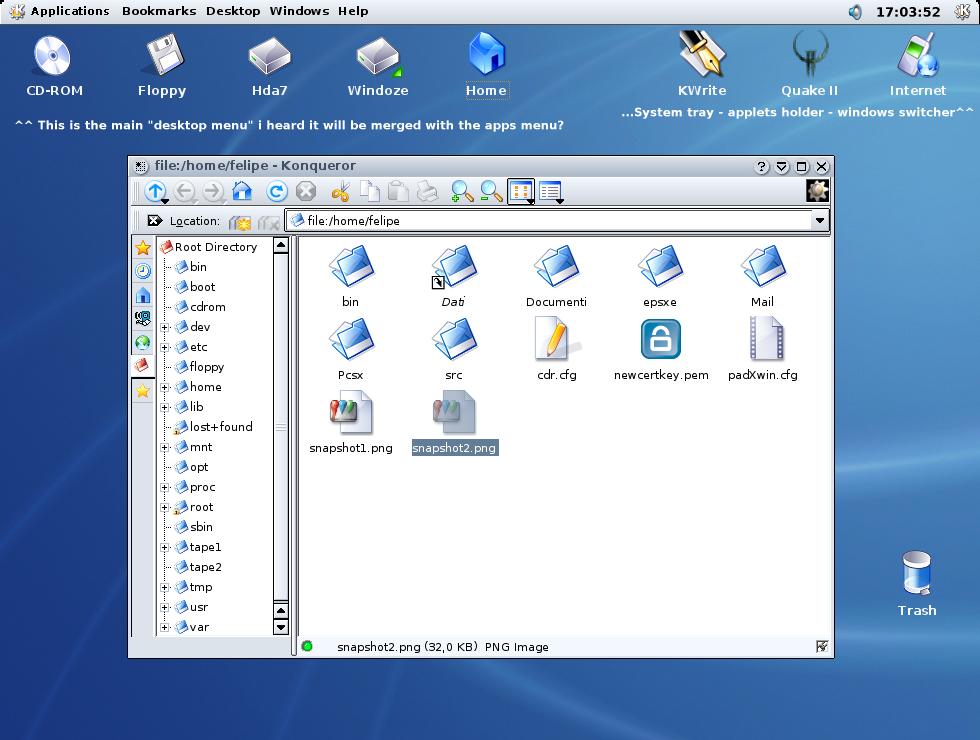Image resolution: width=980 pixels, height=740 pixels.
Task: Open the Help menu
Action: [x=353, y=11]
